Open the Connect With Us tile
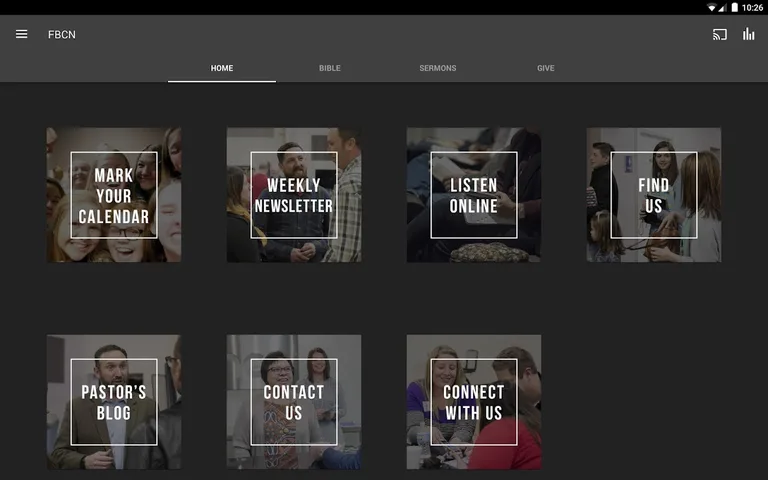768x480 pixels. [x=474, y=402]
